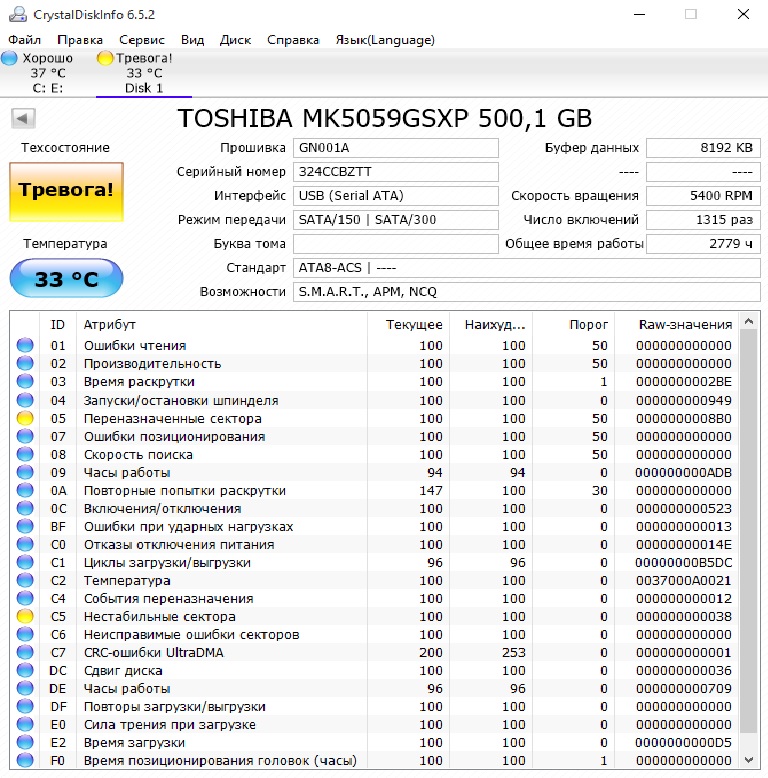Click blue status icon for E2 Время загрузки

pyautogui.click(x=25, y=743)
